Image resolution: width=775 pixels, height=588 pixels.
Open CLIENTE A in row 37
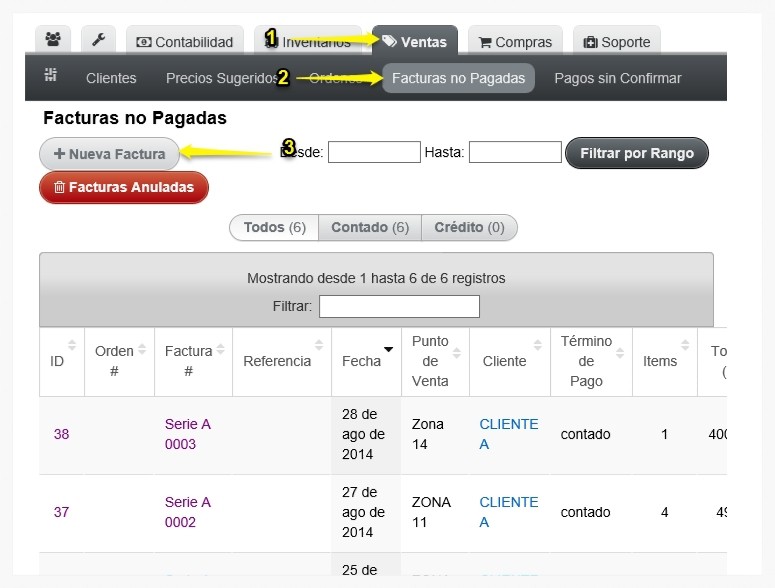tap(509, 512)
